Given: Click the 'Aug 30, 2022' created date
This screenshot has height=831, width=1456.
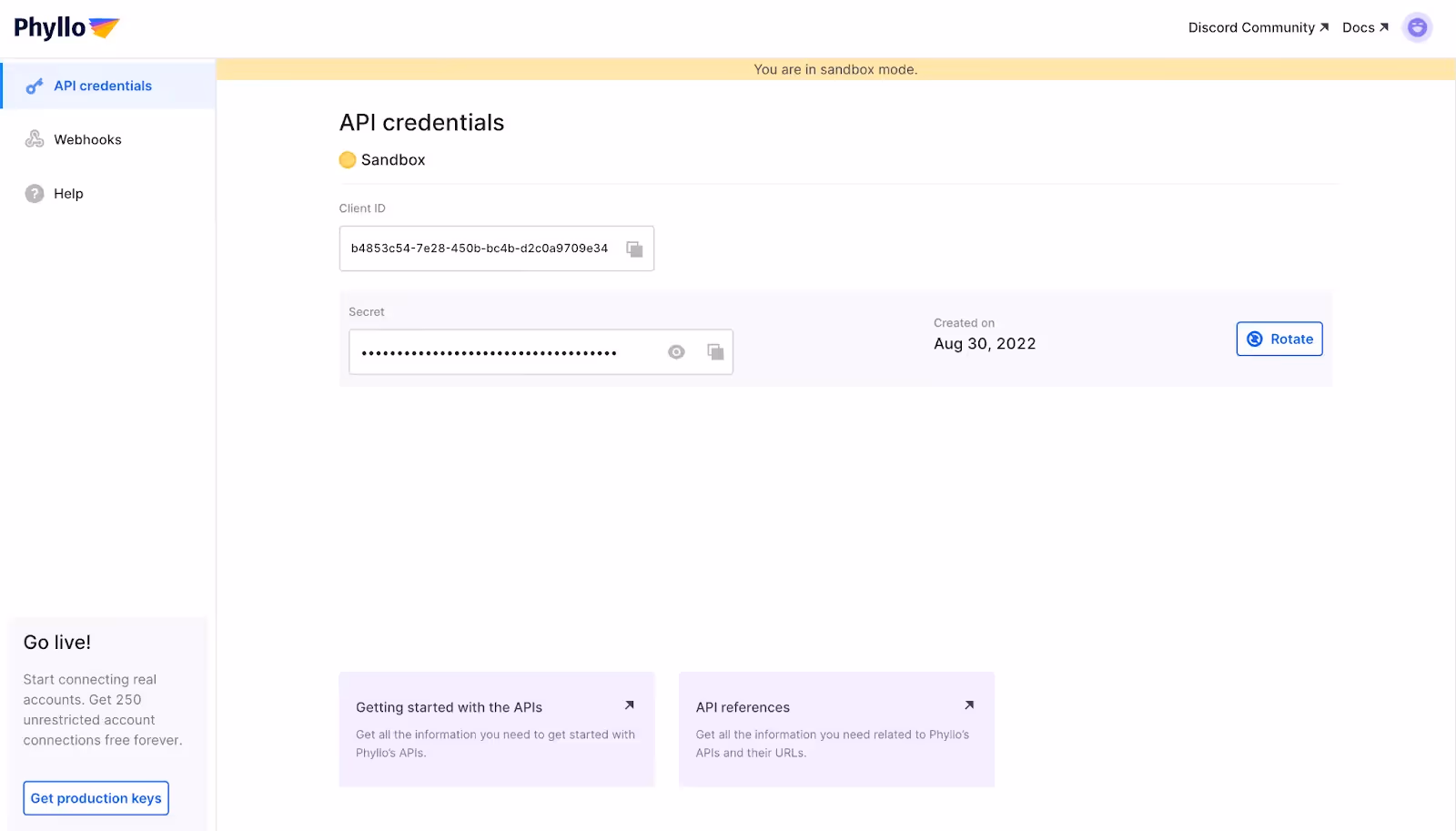Looking at the screenshot, I should click(985, 344).
